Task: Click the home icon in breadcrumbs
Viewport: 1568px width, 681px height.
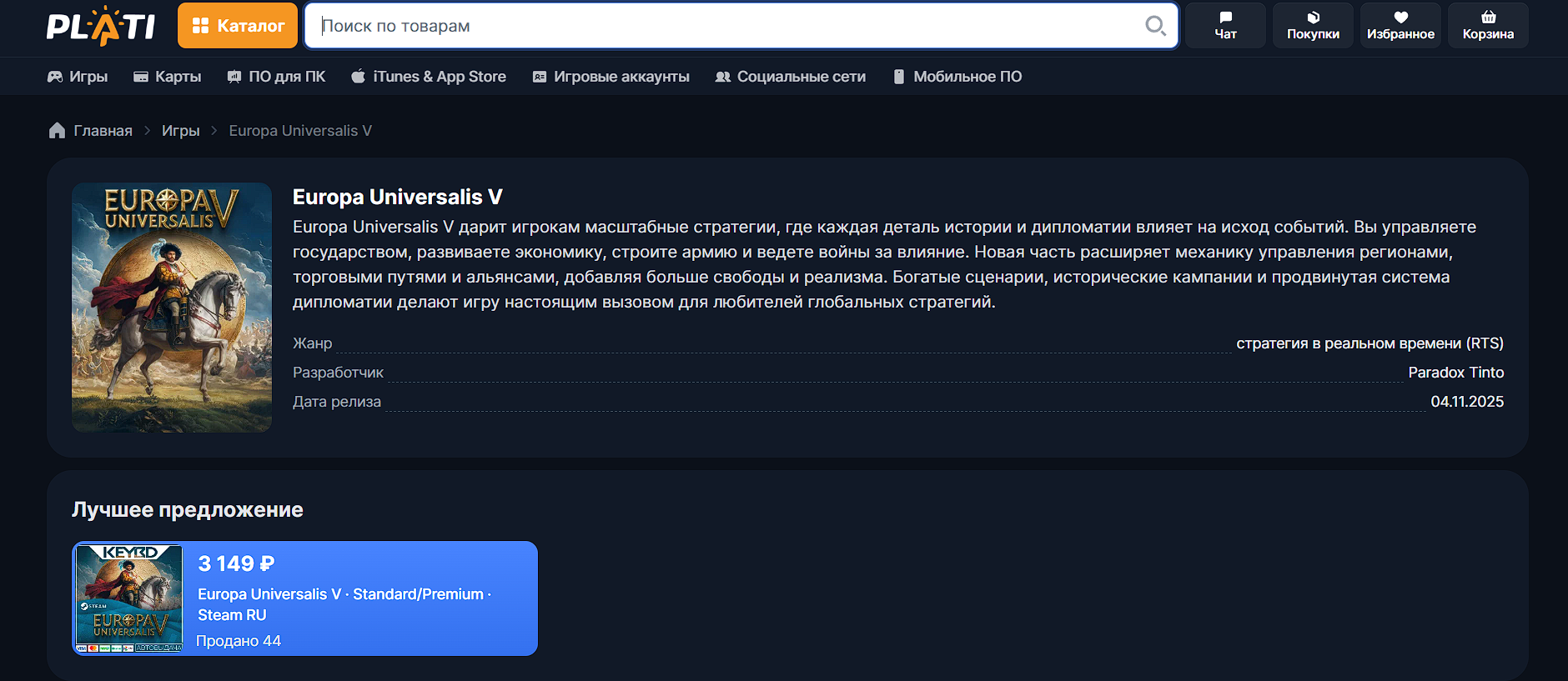Action: click(x=57, y=131)
